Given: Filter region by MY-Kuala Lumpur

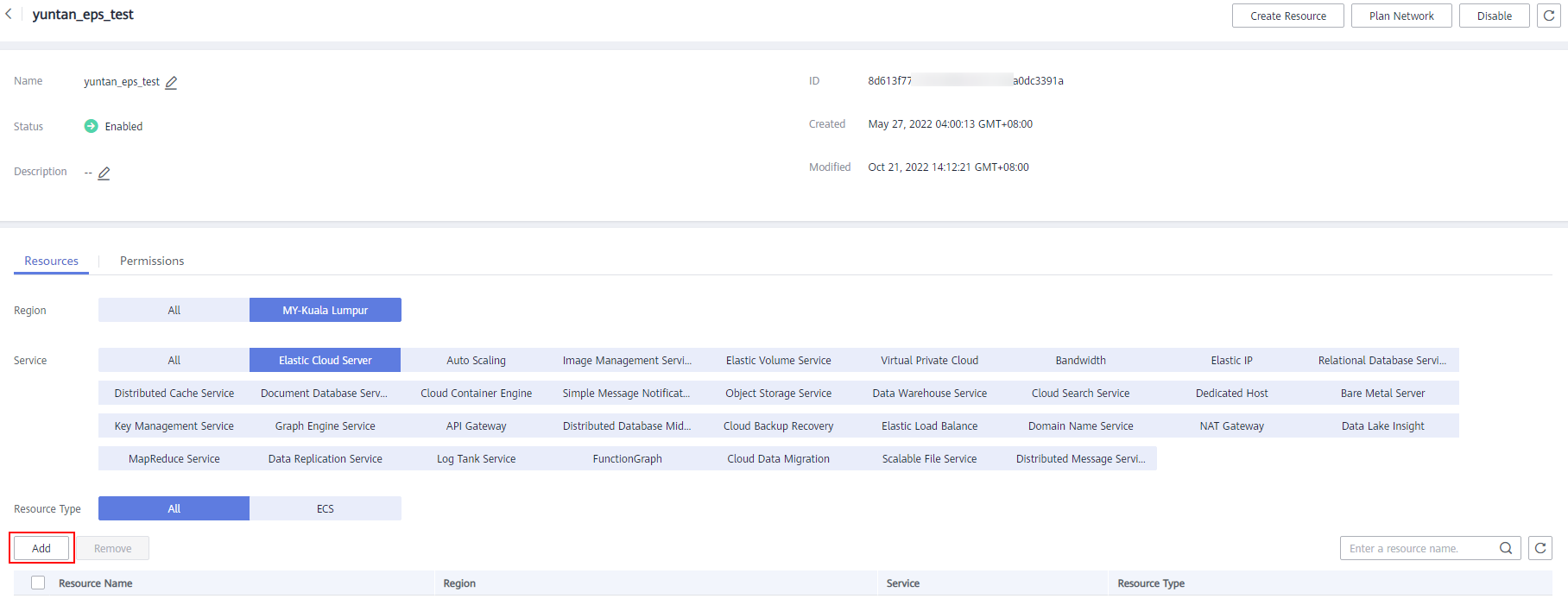Looking at the screenshot, I should coord(326,310).
